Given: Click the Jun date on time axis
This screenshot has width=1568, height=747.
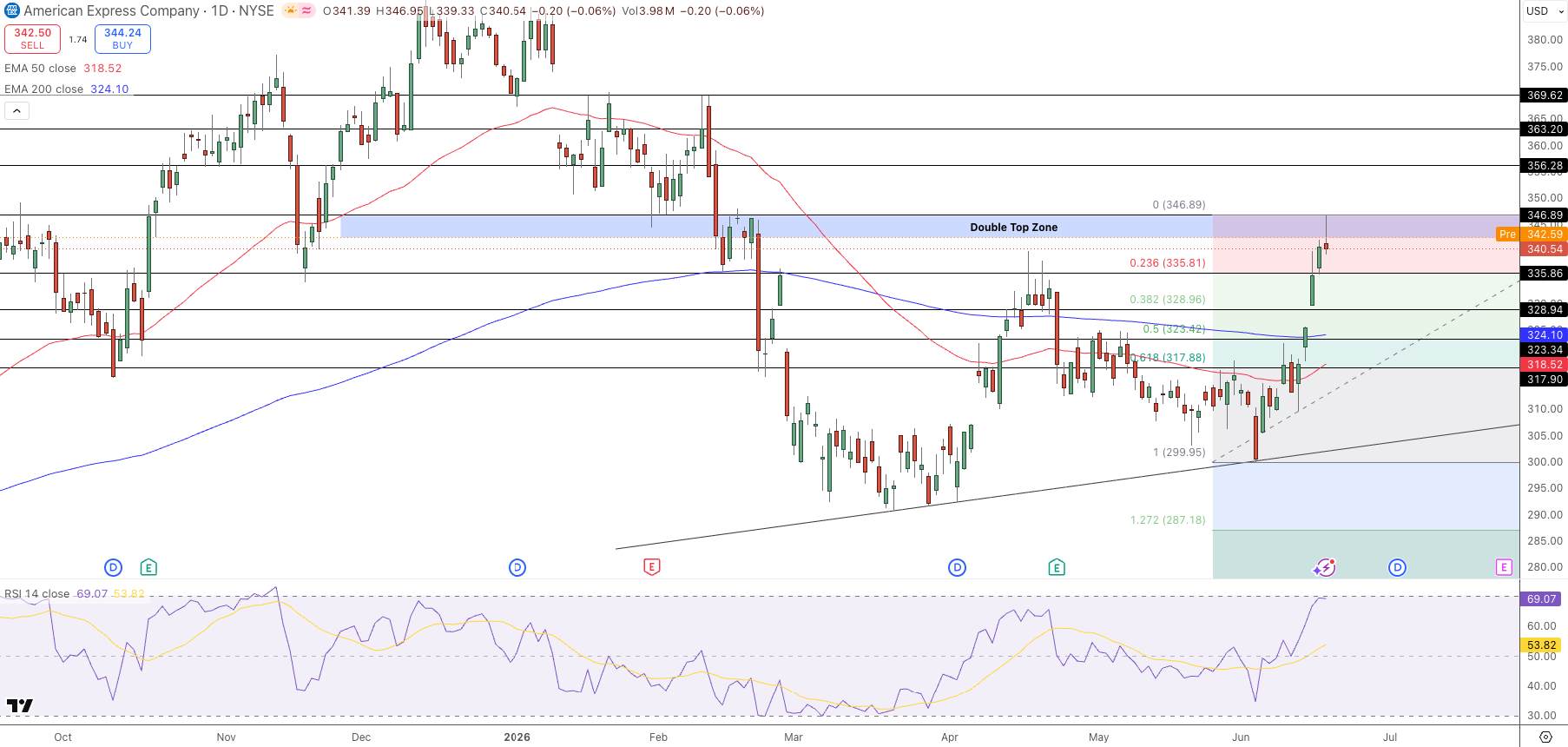Looking at the screenshot, I should 1241,737.
